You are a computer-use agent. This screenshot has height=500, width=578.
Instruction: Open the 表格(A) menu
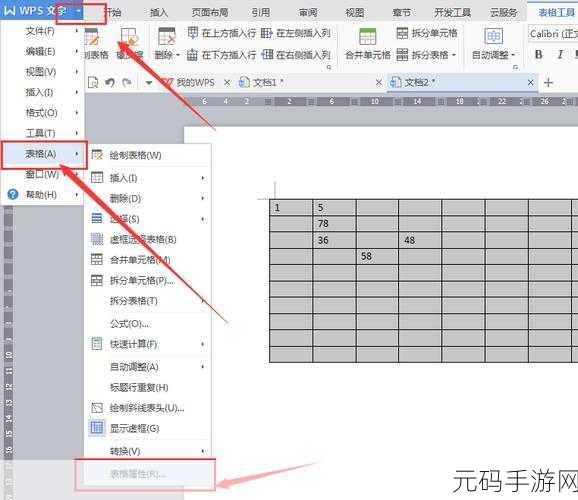pos(43,154)
